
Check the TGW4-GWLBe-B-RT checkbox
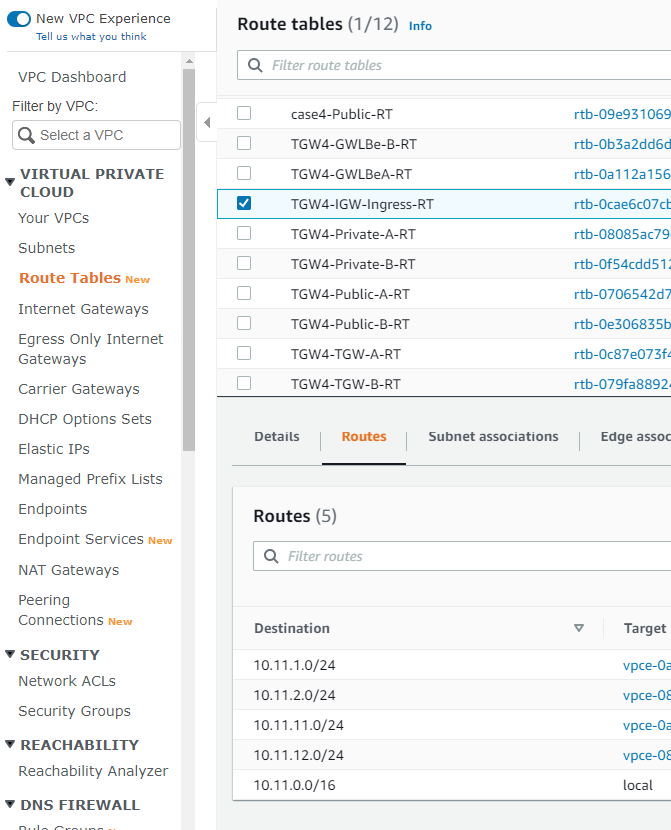(x=244, y=143)
